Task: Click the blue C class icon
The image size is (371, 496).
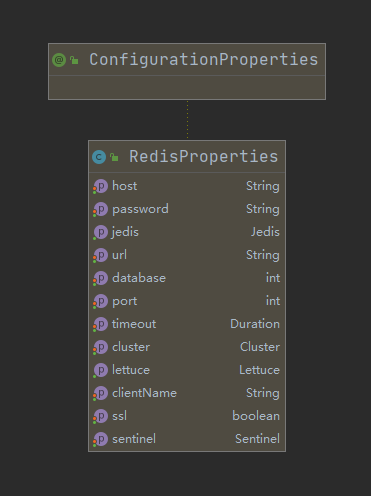Action: click(x=99, y=157)
